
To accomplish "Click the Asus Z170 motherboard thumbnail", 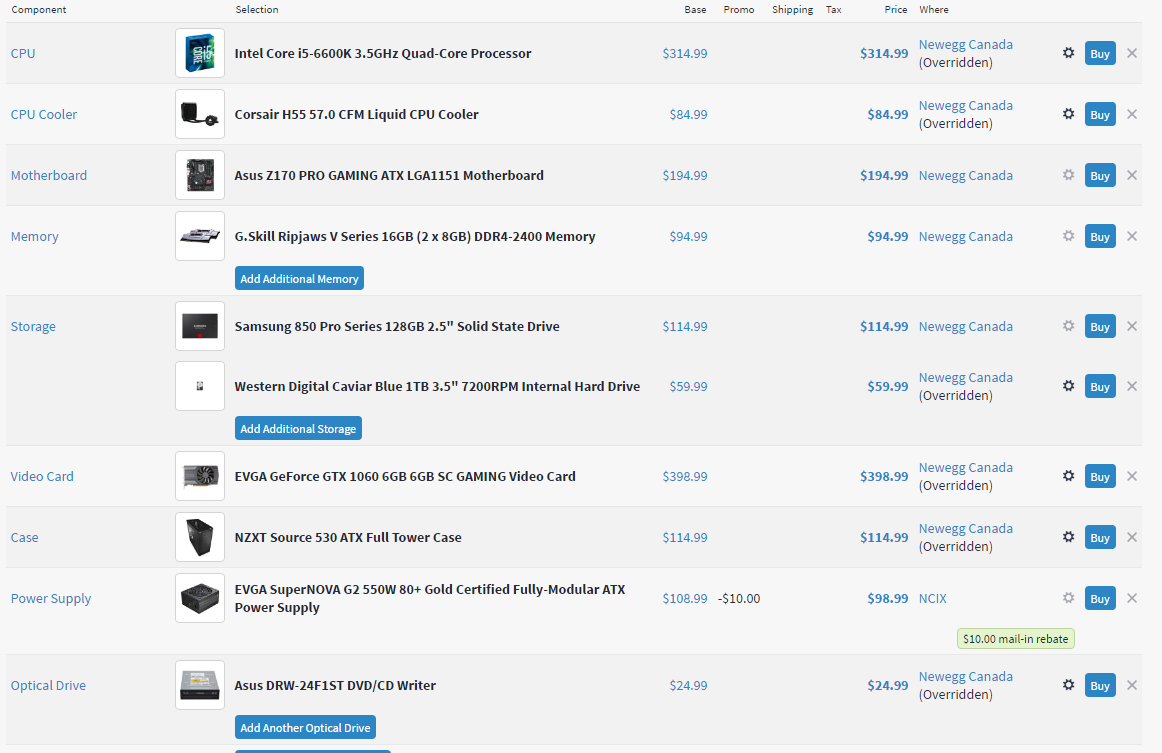I will pos(200,175).
